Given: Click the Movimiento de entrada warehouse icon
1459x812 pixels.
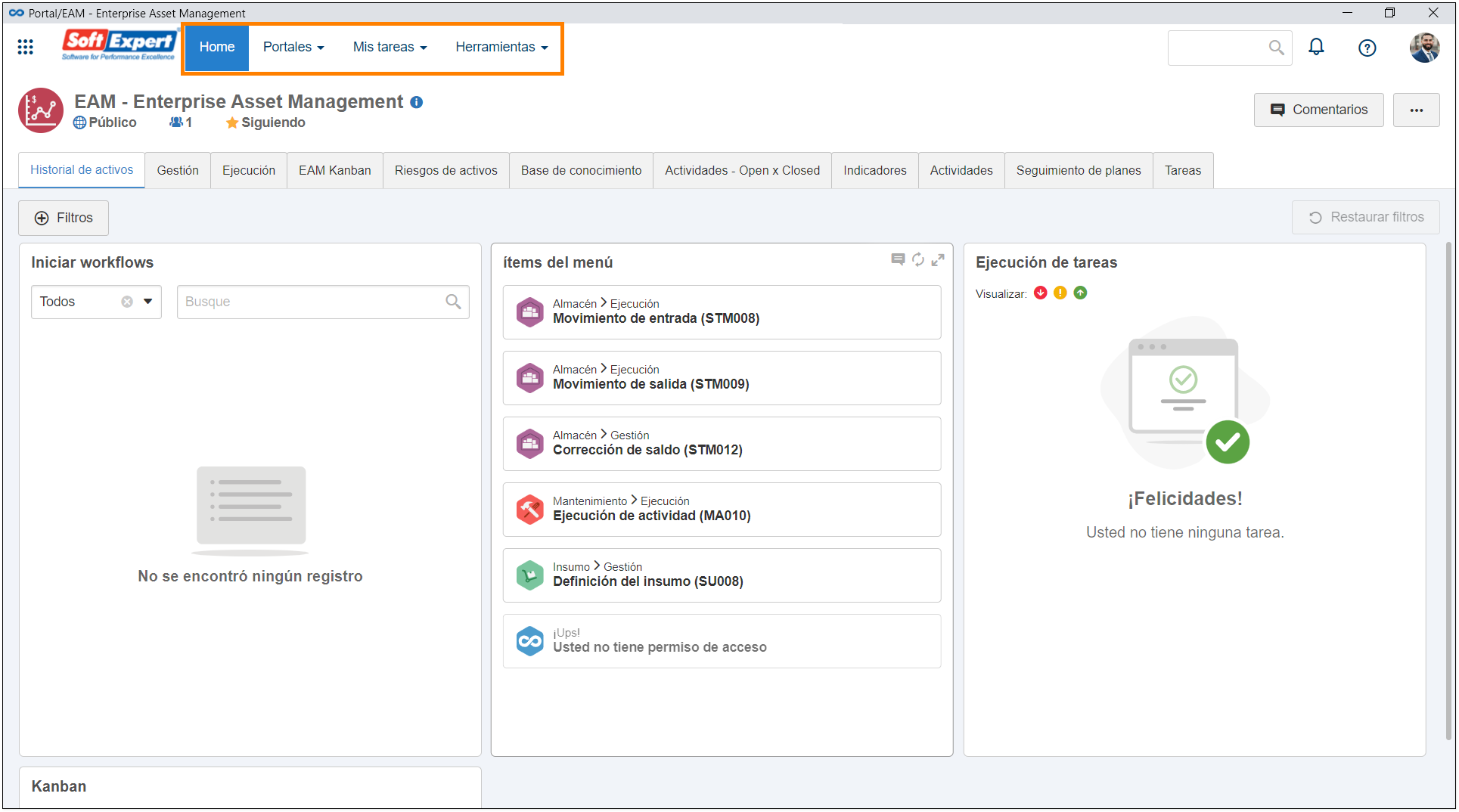Looking at the screenshot, I should click(x=529, y=312).
